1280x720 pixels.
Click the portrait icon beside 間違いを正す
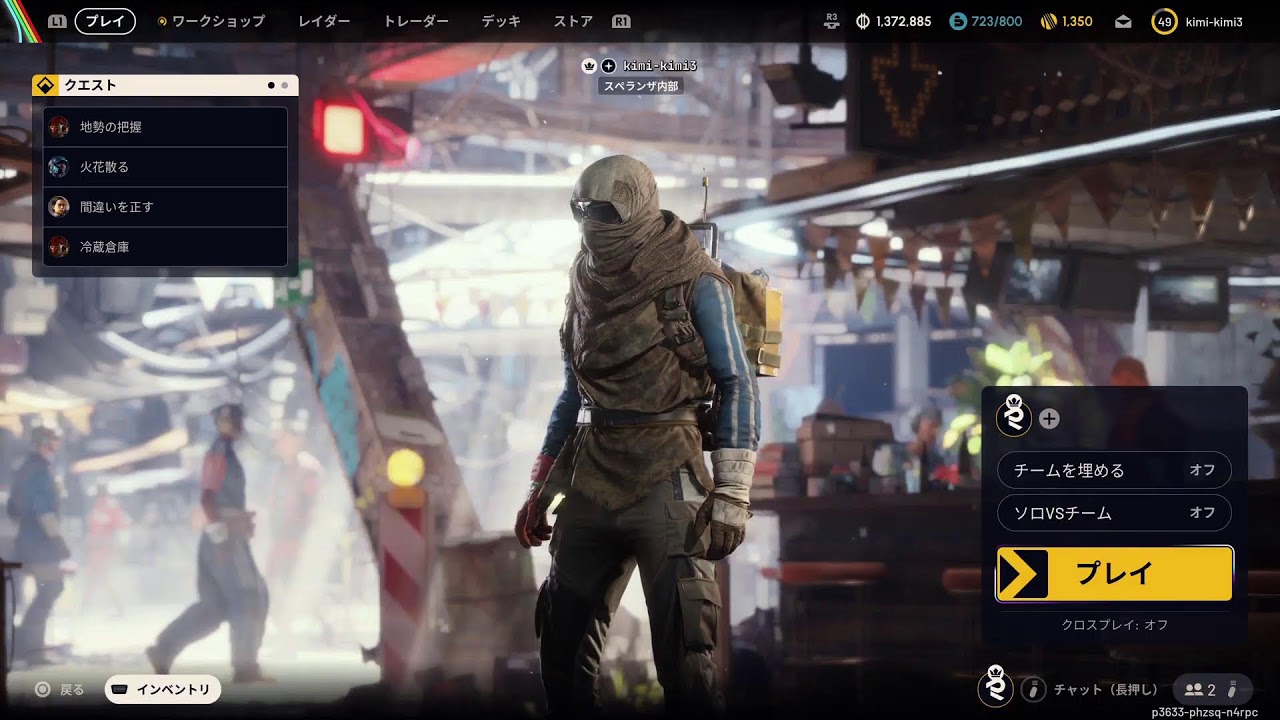[59, 207]
